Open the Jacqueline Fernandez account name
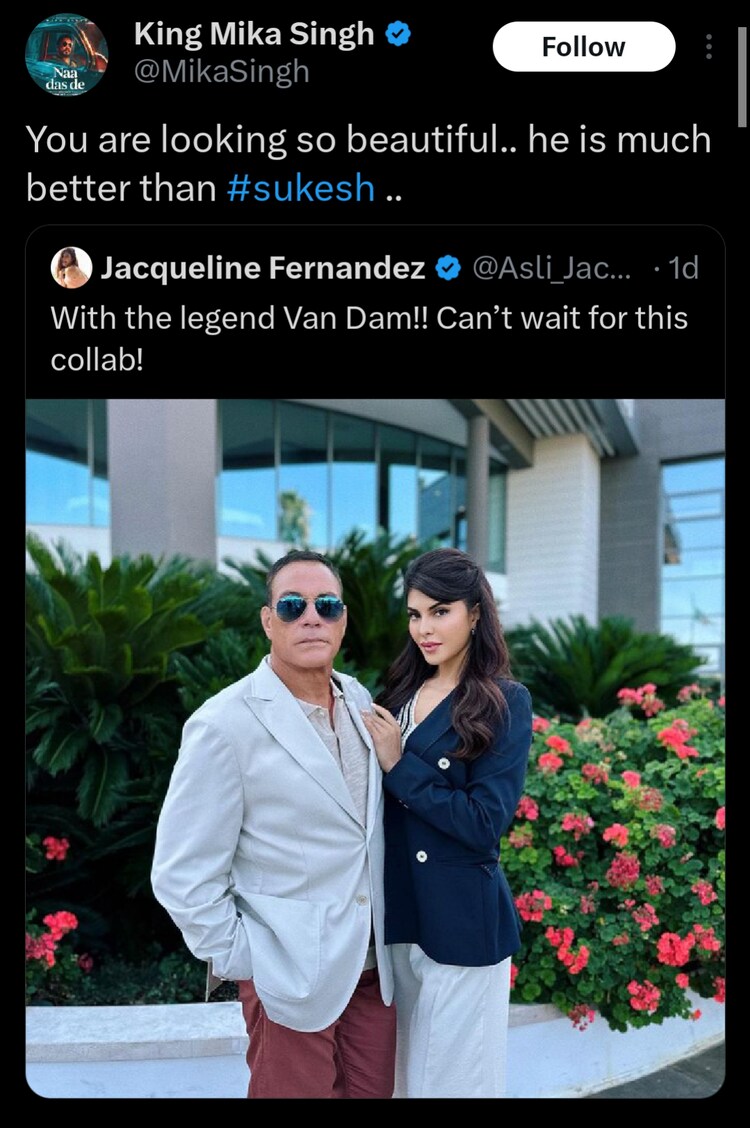Screen dimensions: 750x1128 tap(262, 268)
